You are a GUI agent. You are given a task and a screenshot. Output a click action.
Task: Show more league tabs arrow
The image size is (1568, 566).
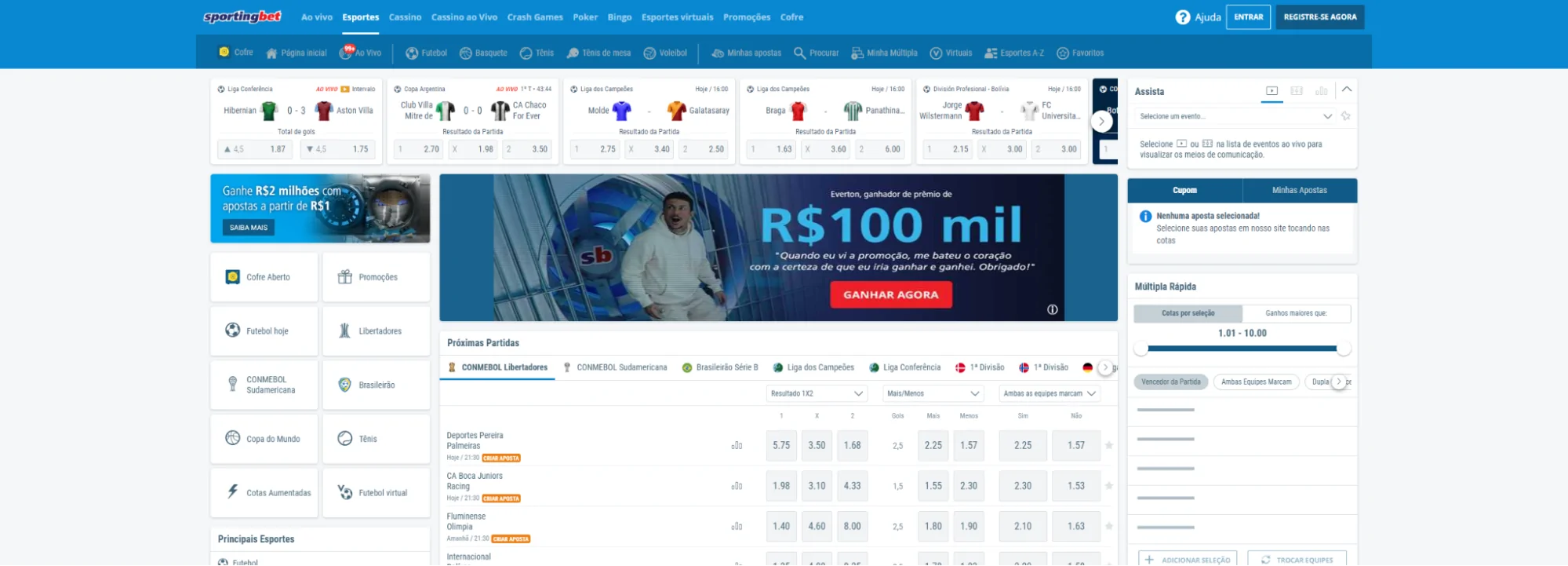click(1105, 367)
